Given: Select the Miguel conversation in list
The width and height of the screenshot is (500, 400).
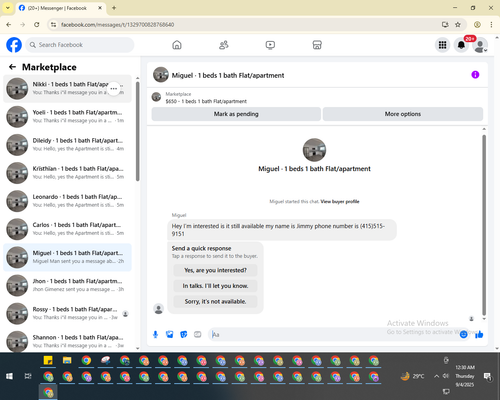Looking at the screenshot, I should click(67, 257).
